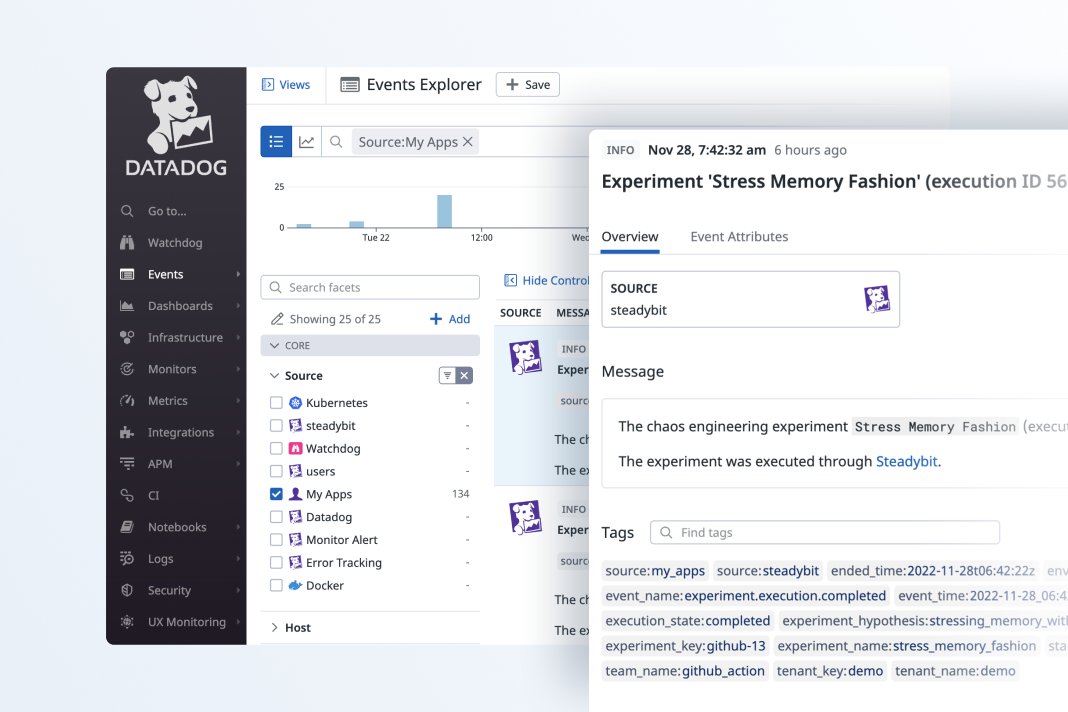The height and width of the screenshot is (712, 1068).
Task: Add a new facet
Action: pyautogui.click(x=450, y=319)
